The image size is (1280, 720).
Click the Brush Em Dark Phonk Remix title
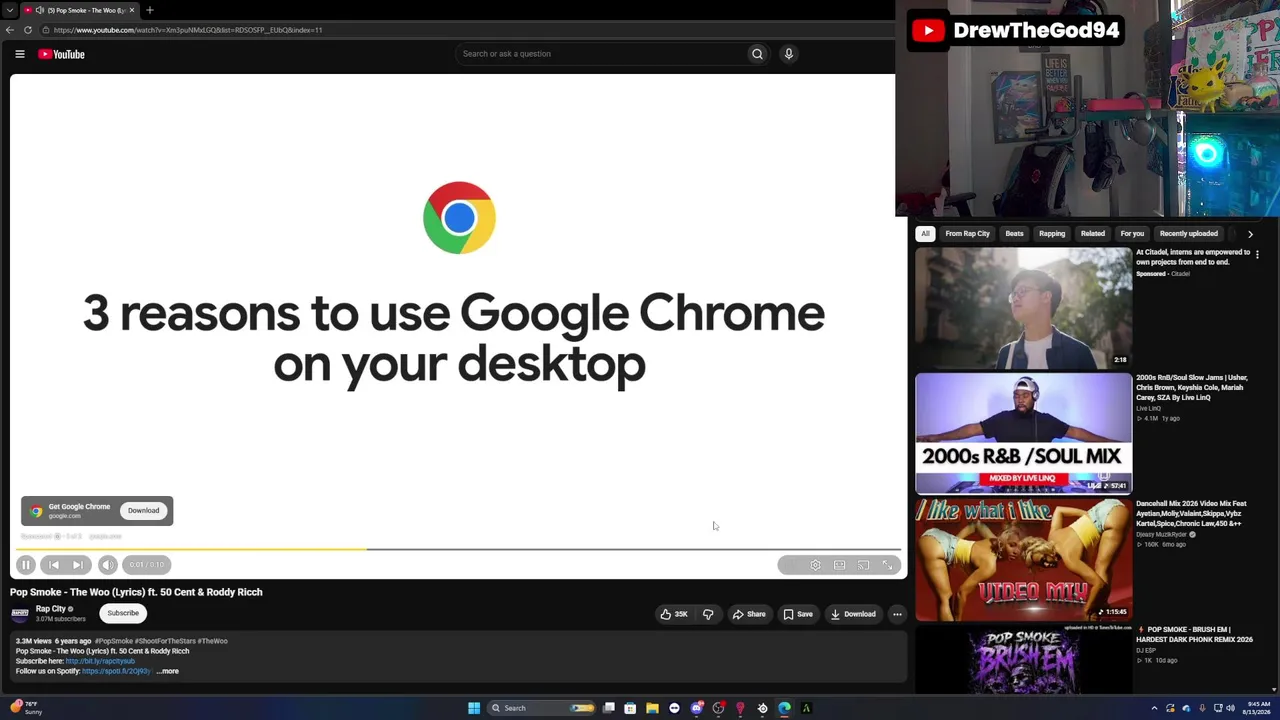click(x=1194, y=635)
